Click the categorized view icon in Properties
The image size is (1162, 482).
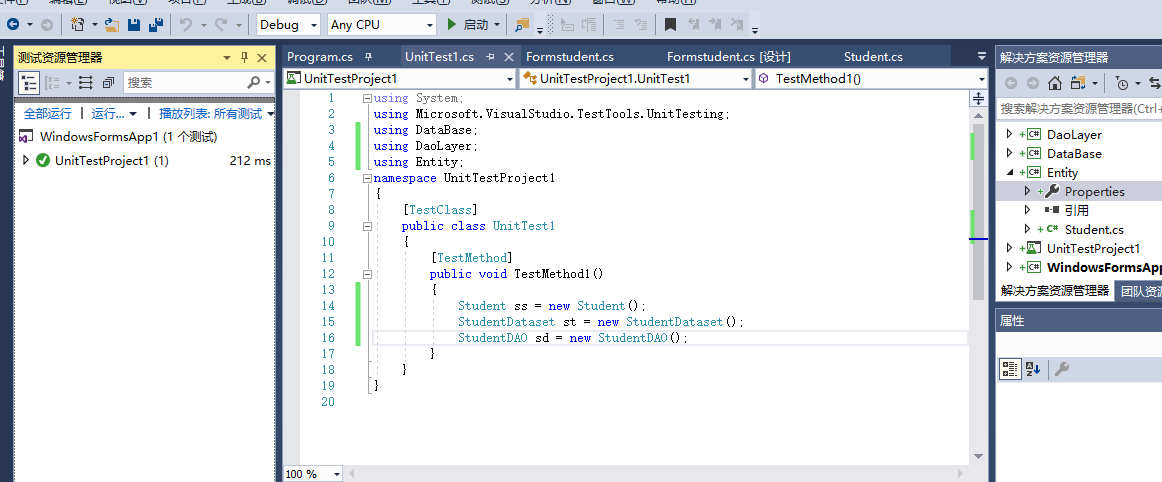1009,369
